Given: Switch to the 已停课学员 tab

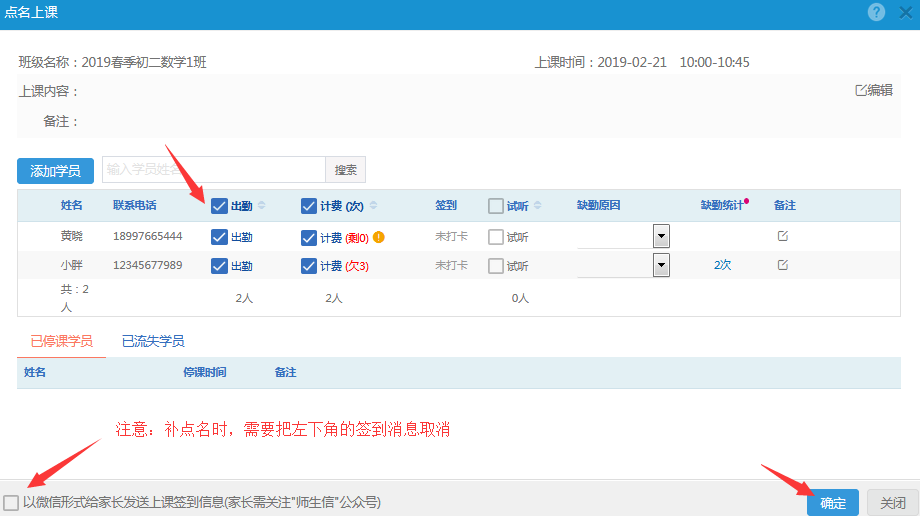Looking at the screenshot, I should tap(62, 341).
